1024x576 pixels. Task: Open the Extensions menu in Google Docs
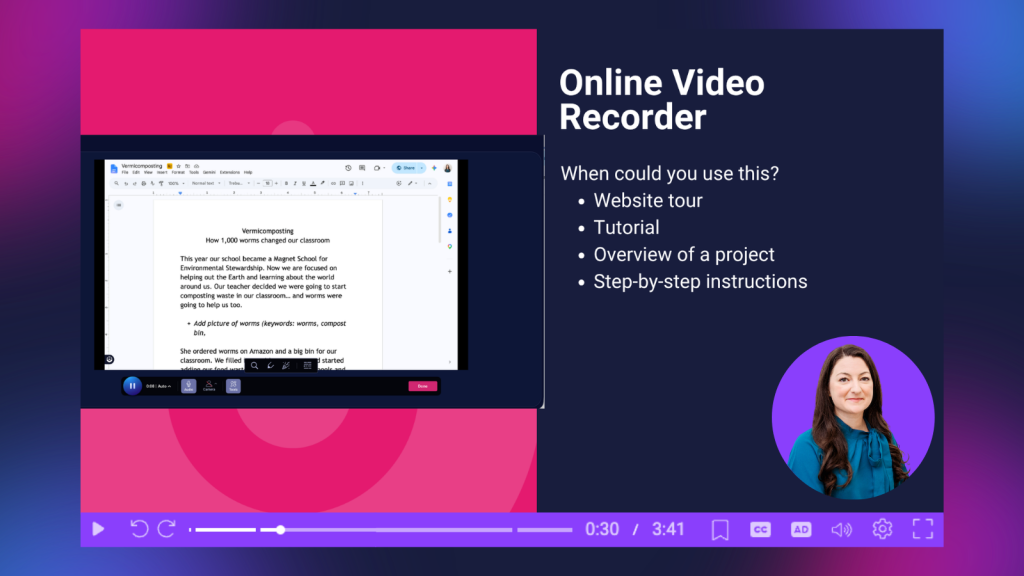tap(230, 172)
